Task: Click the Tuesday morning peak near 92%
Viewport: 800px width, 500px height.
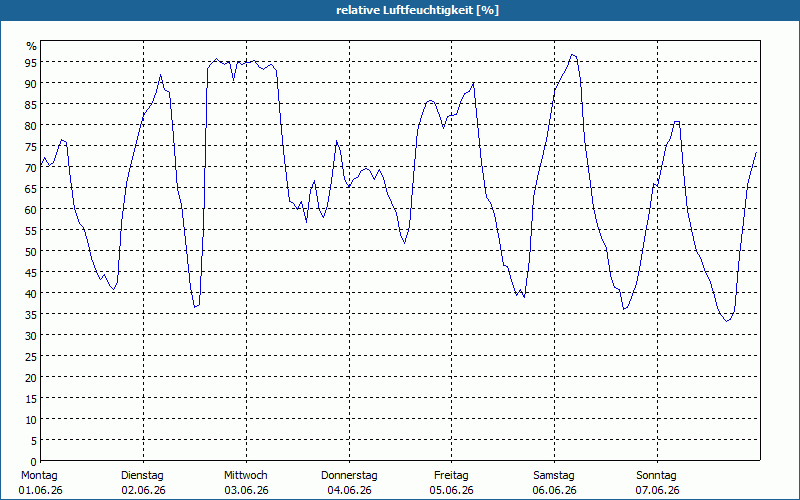Action: [160, 76]
